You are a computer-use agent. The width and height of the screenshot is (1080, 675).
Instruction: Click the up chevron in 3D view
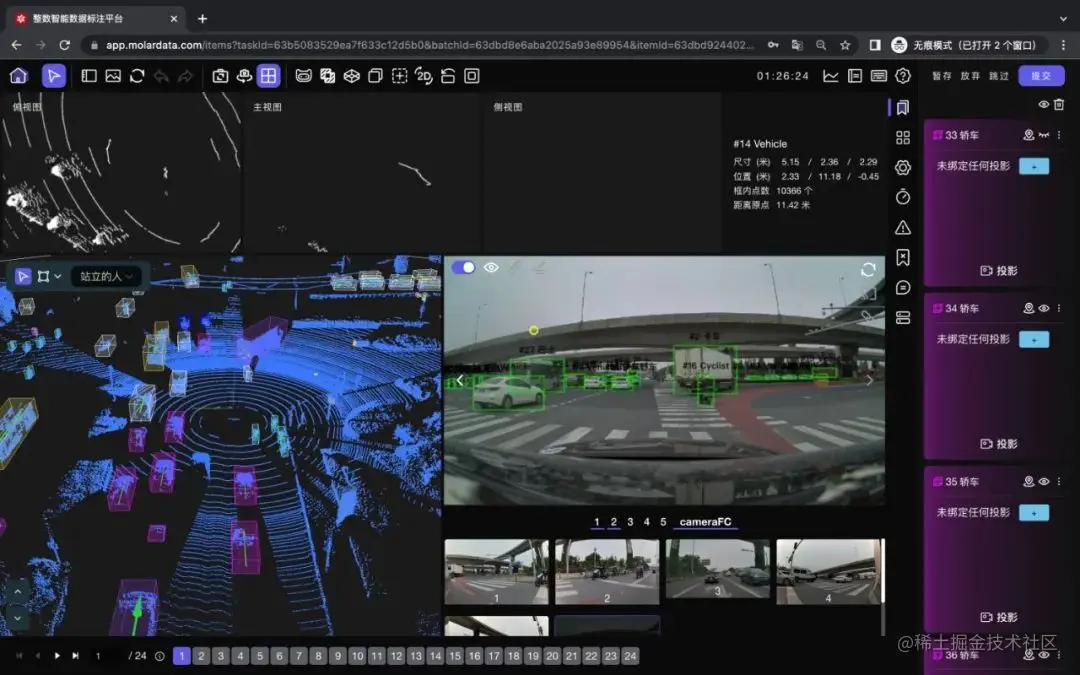[x=17, y=591]
